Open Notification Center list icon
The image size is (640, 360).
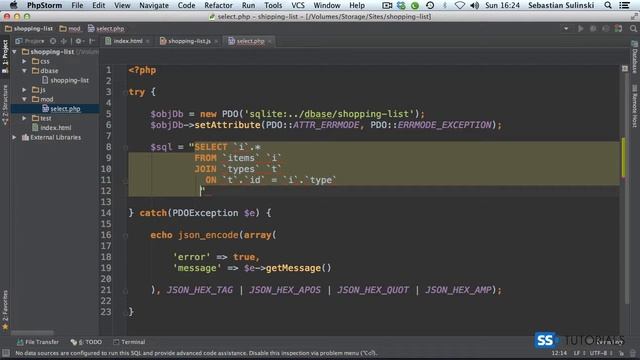point(624,5)
